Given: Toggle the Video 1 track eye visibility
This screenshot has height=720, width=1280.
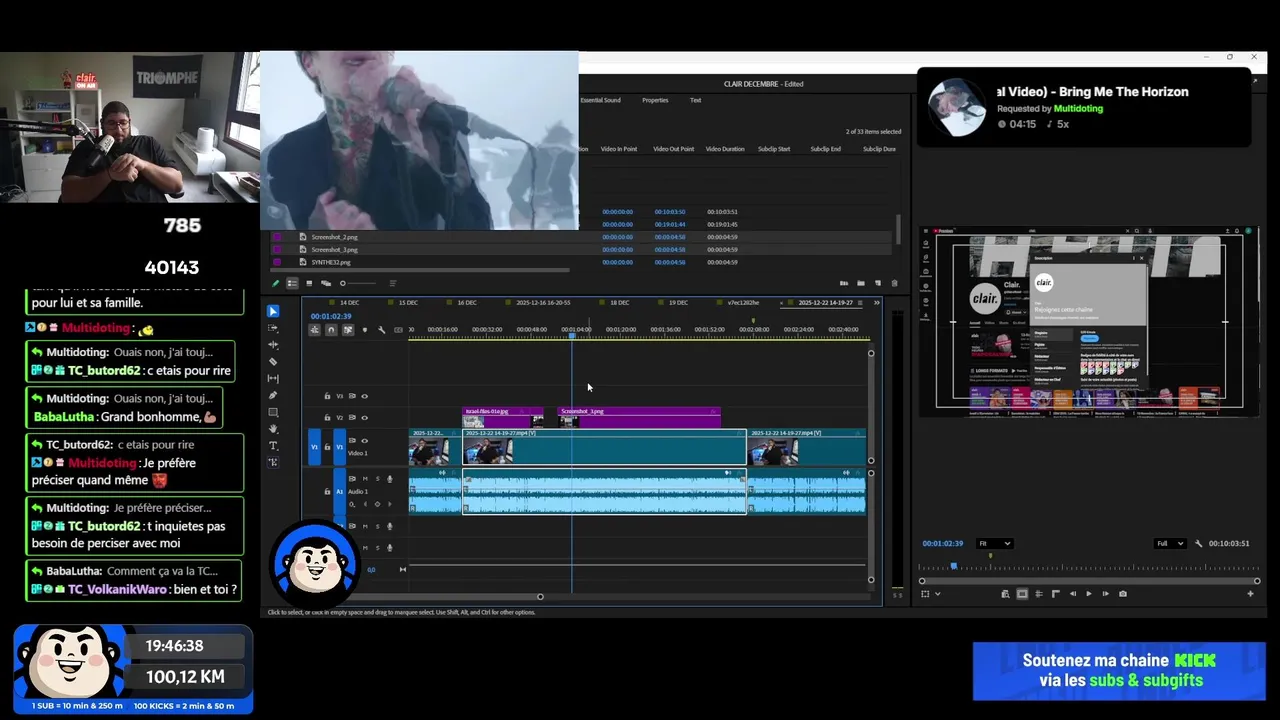Looking at the screenshot, I should [x=364, y=441].
